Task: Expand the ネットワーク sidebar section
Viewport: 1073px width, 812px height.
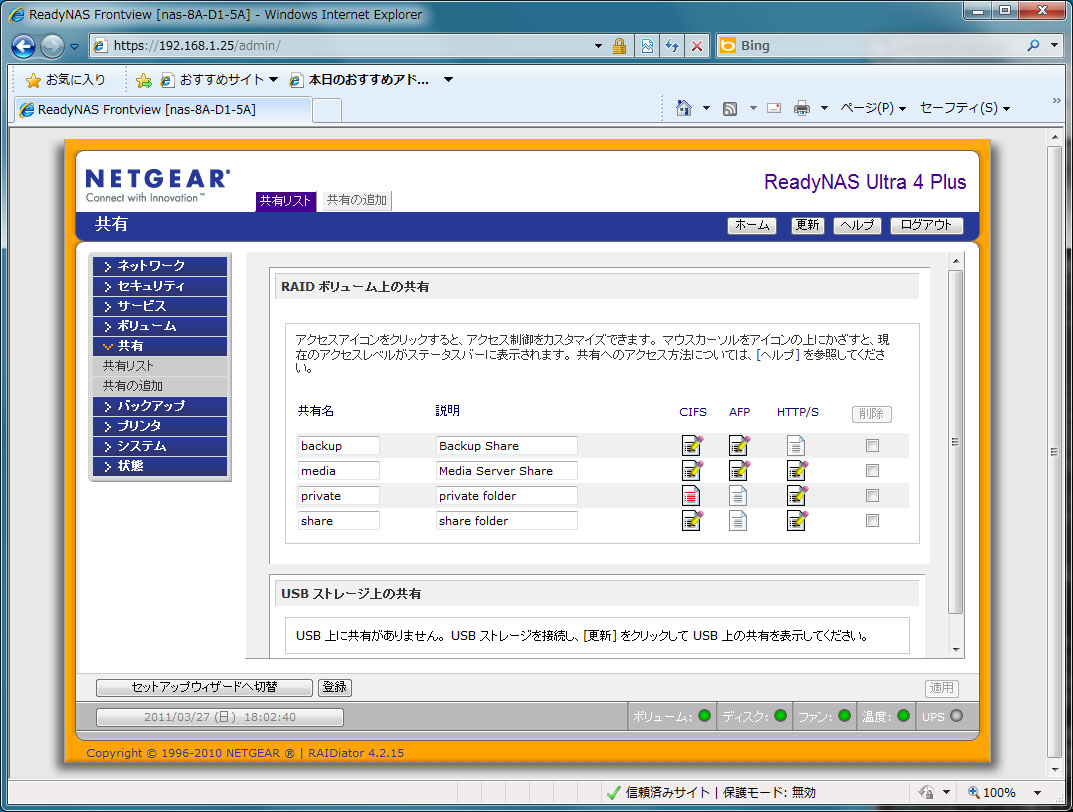Action: [x=160, y=266]
